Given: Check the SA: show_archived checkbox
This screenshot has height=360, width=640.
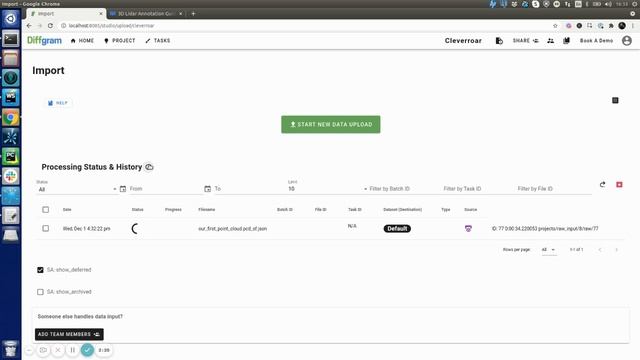Looking at the screenshot, I should [40, 292].
